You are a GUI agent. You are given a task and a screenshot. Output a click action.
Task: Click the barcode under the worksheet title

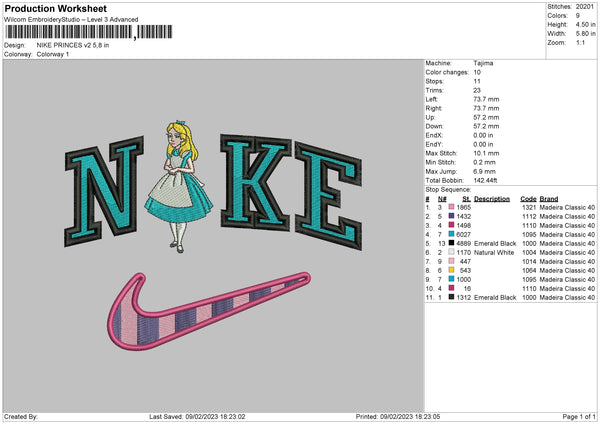[x=89, y=32]
